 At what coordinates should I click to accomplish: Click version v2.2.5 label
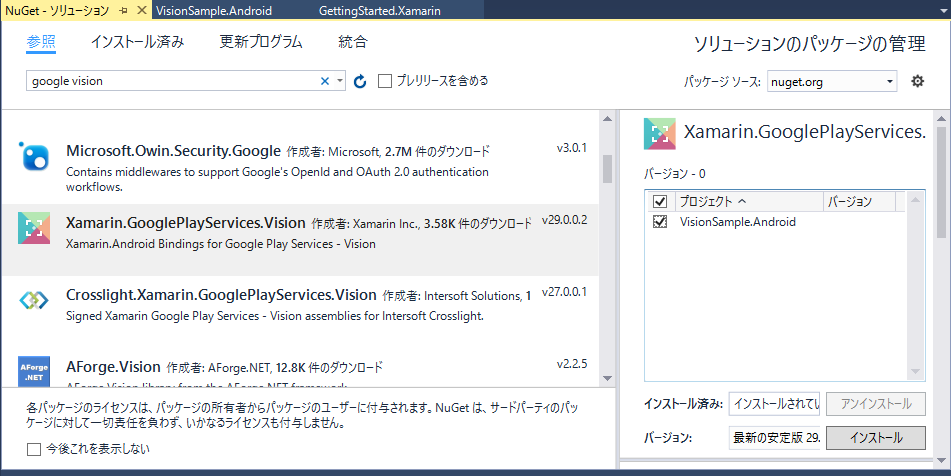572,364
